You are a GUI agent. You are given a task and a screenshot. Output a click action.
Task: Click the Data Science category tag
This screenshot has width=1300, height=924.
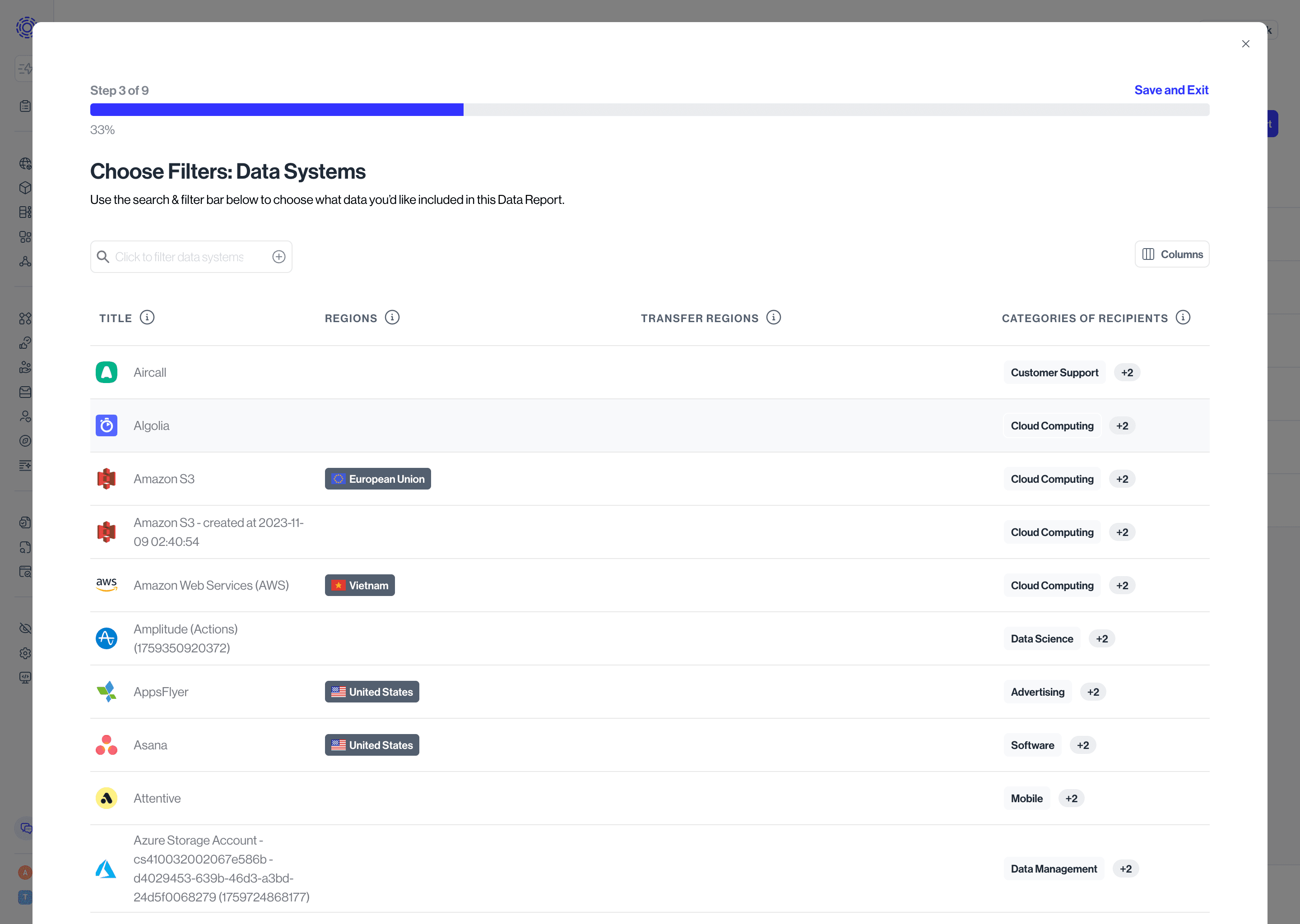1042,638
